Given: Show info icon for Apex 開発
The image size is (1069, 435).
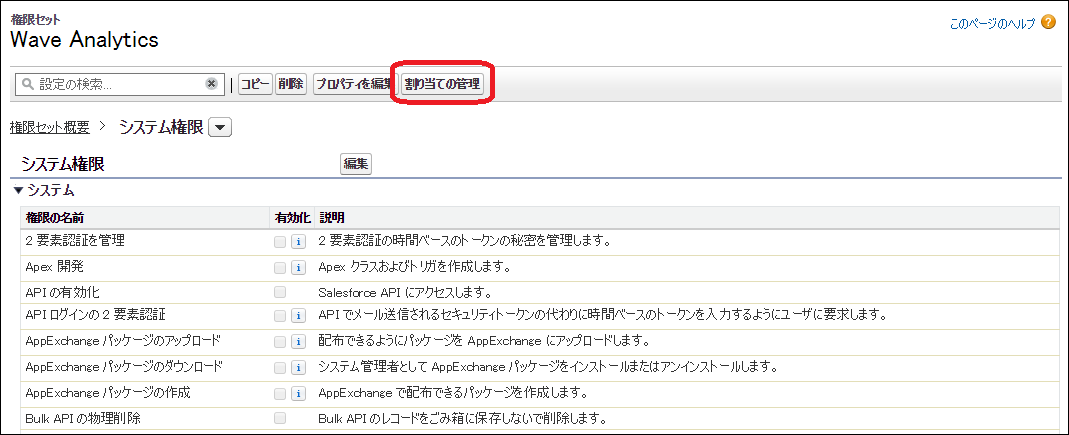Looking at the screenshot, I should pyautogui.click(x=298, y=267).
